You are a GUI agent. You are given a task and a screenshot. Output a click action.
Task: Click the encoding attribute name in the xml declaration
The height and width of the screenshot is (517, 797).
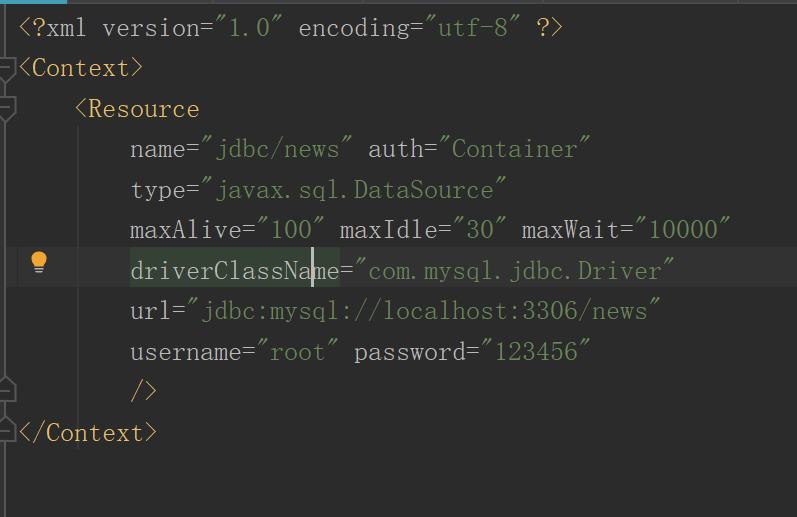coord(354,28)
